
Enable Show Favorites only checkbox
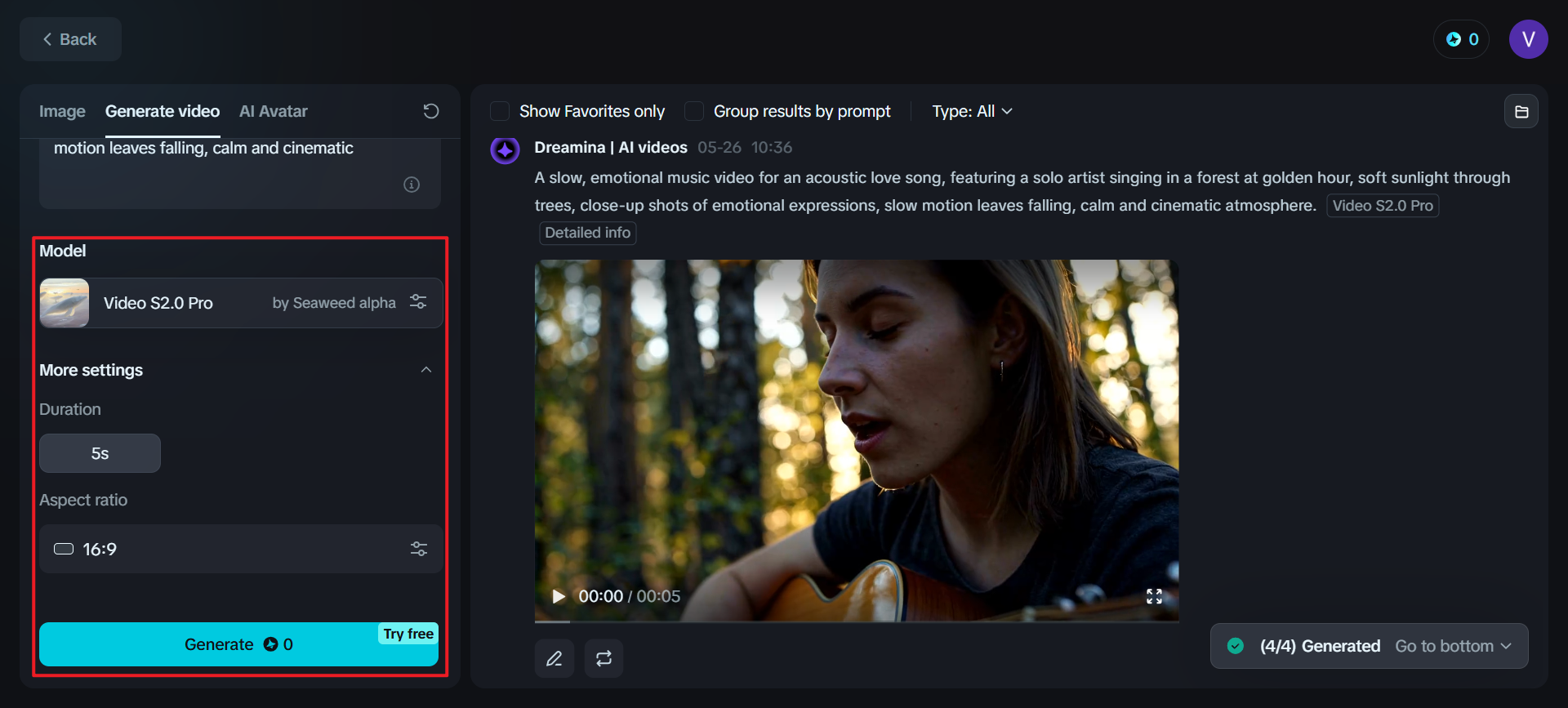pyautogui.click(x=500, y=111)
